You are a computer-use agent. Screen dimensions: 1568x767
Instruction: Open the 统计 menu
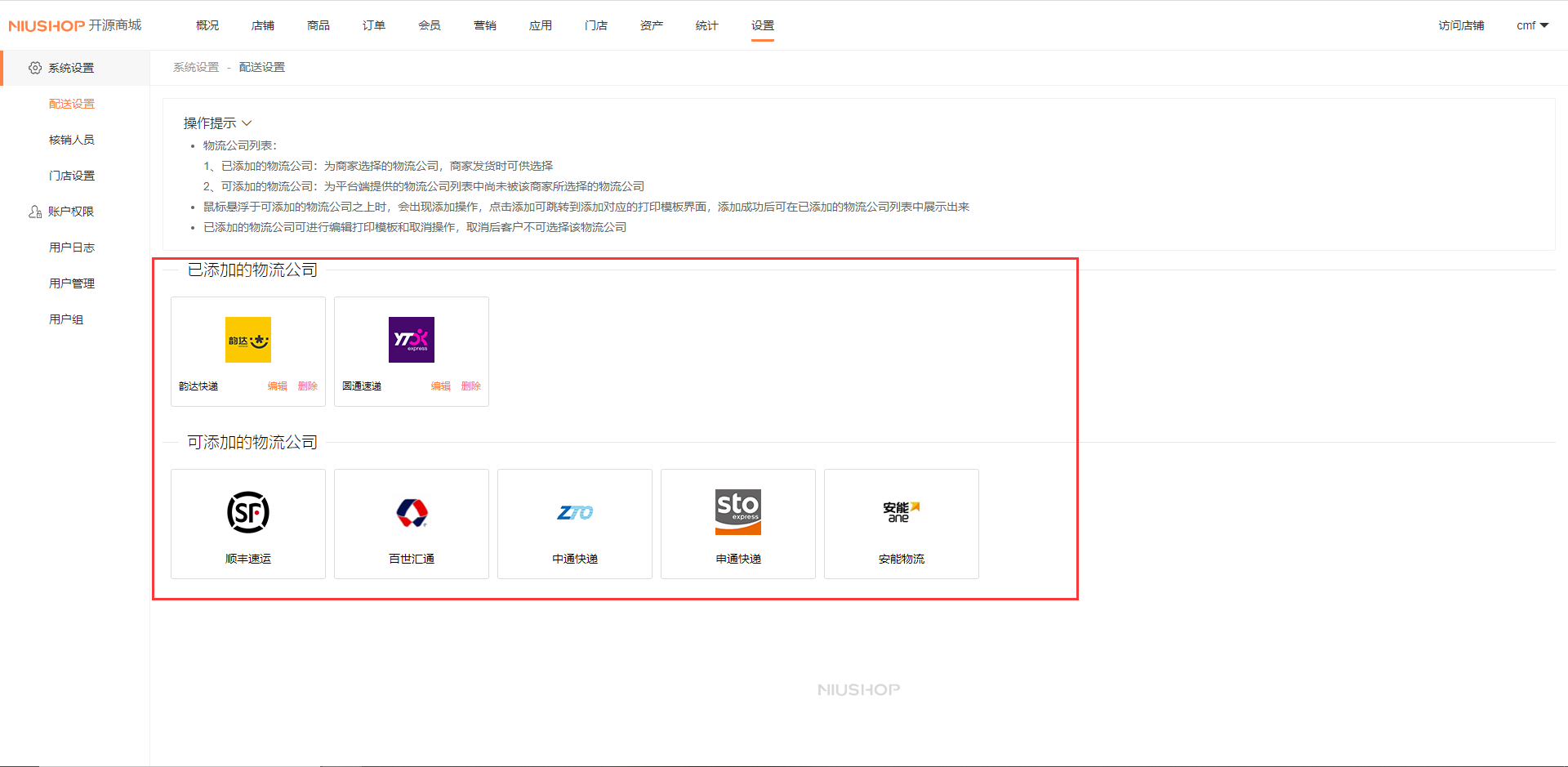click(707, 25)
